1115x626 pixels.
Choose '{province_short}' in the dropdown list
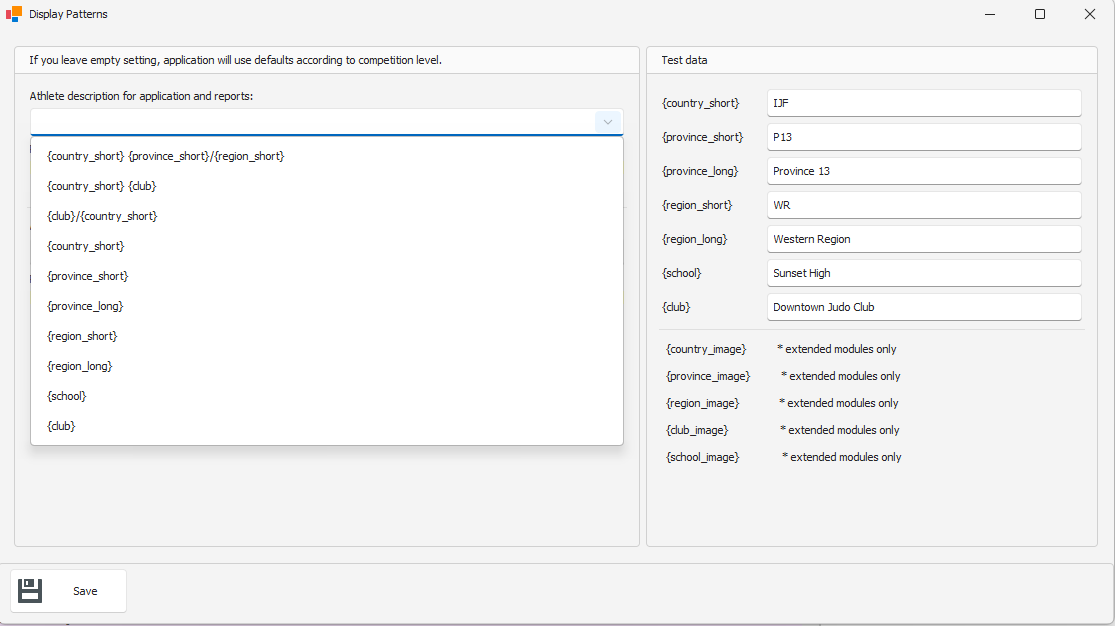pyautogui.click(x=88, y=276)
